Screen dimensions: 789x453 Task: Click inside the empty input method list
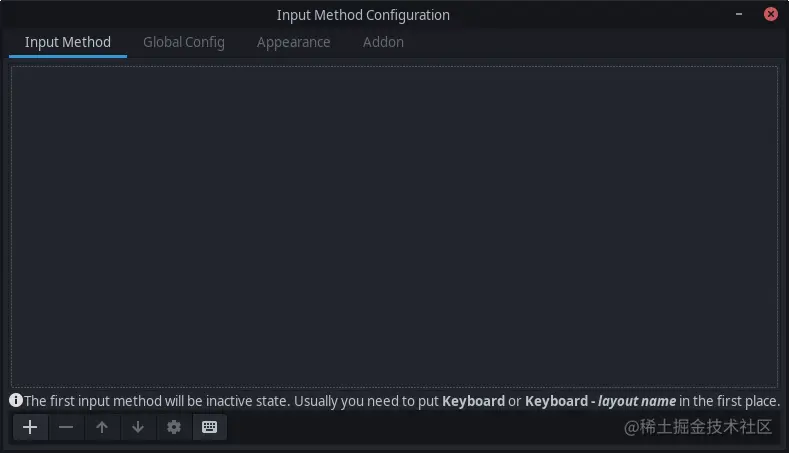[x=394, y=226]
